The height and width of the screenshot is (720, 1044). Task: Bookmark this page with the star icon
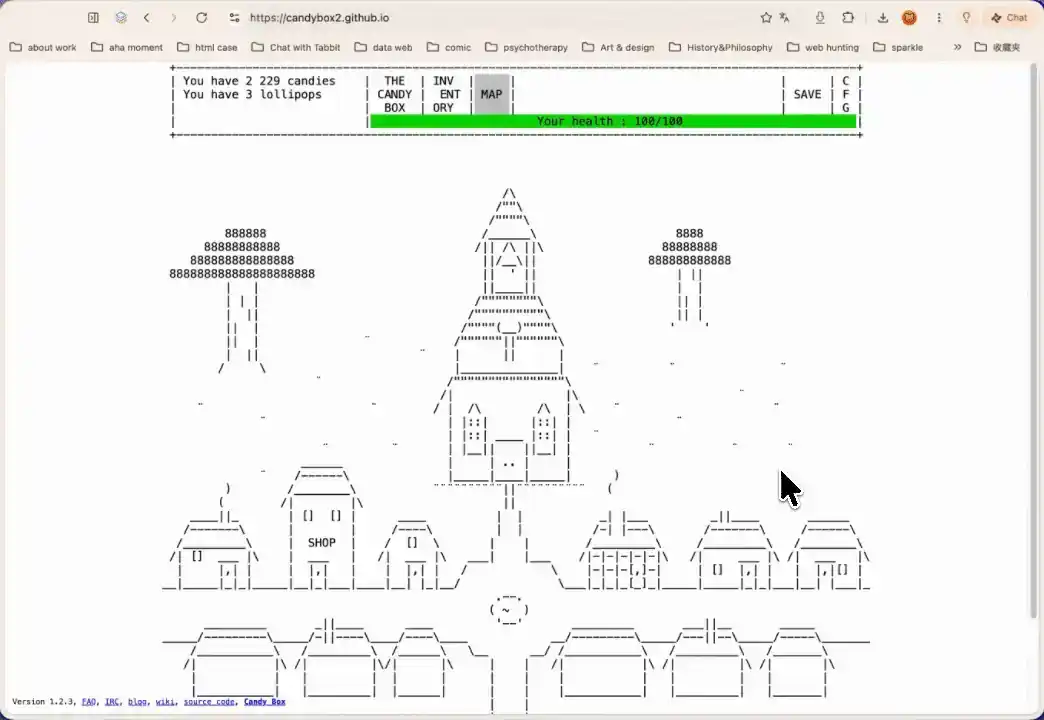pos(766,18)
